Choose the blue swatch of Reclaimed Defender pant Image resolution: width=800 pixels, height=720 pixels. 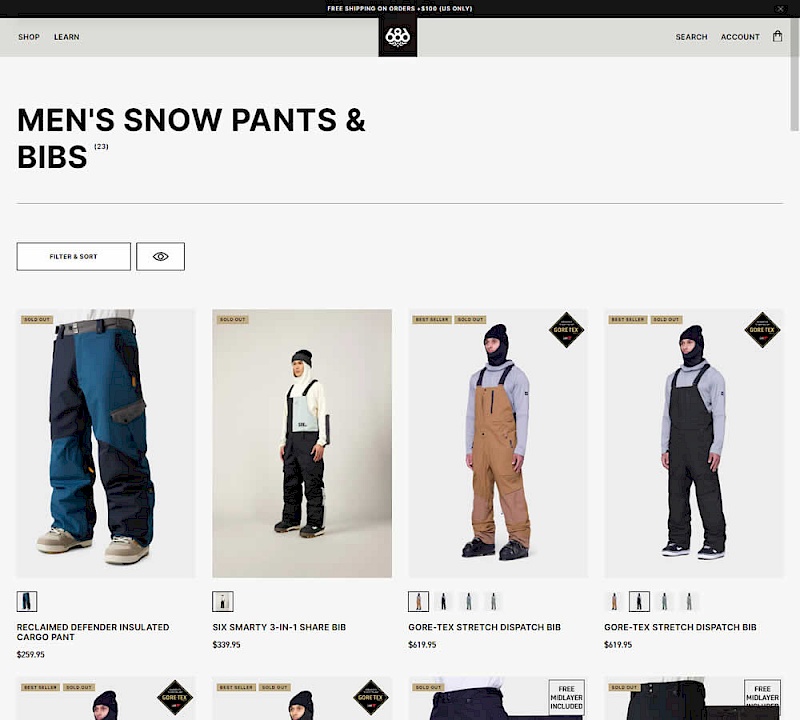(x=27, y=601)
